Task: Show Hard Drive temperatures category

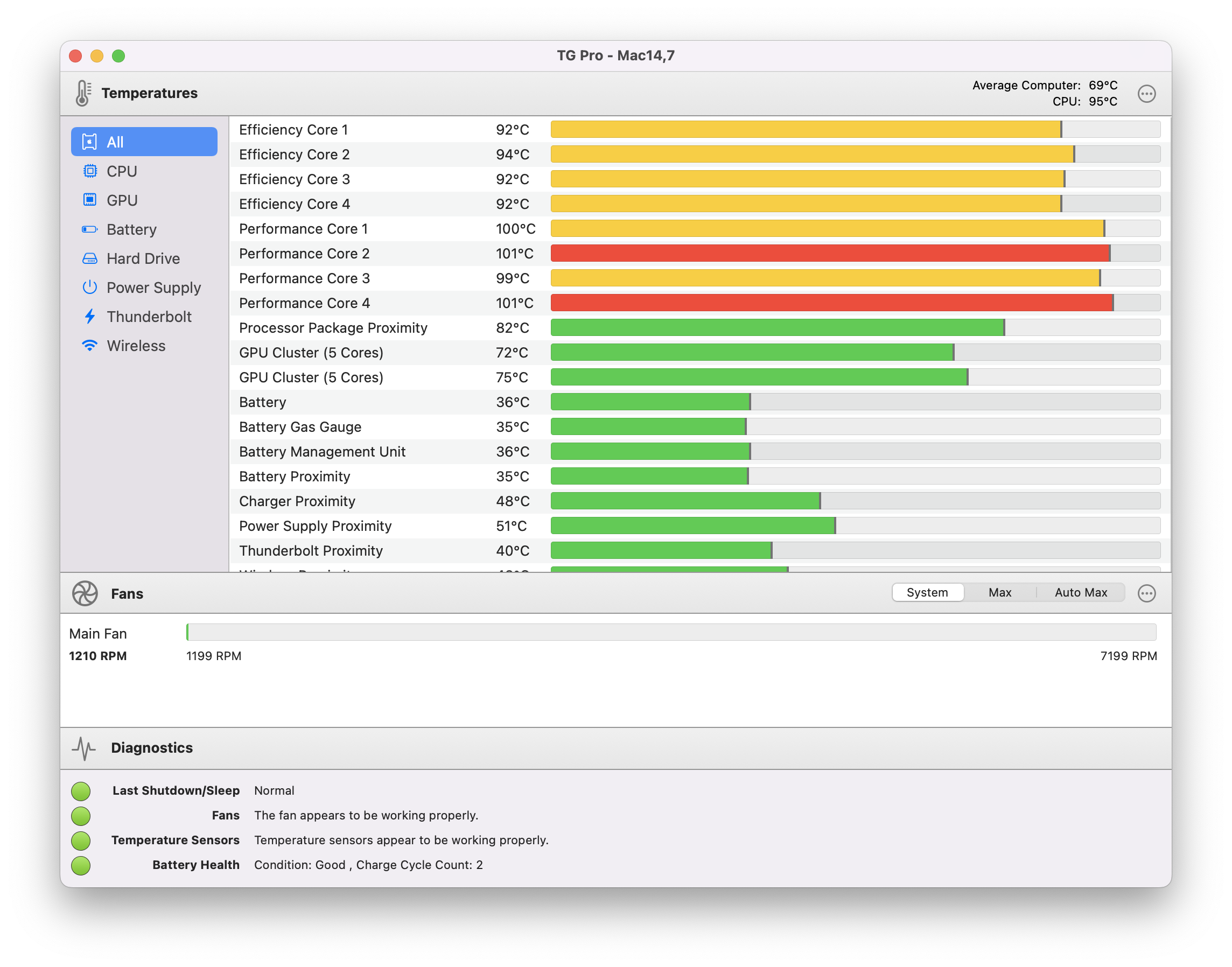Action: pos(144,258)
